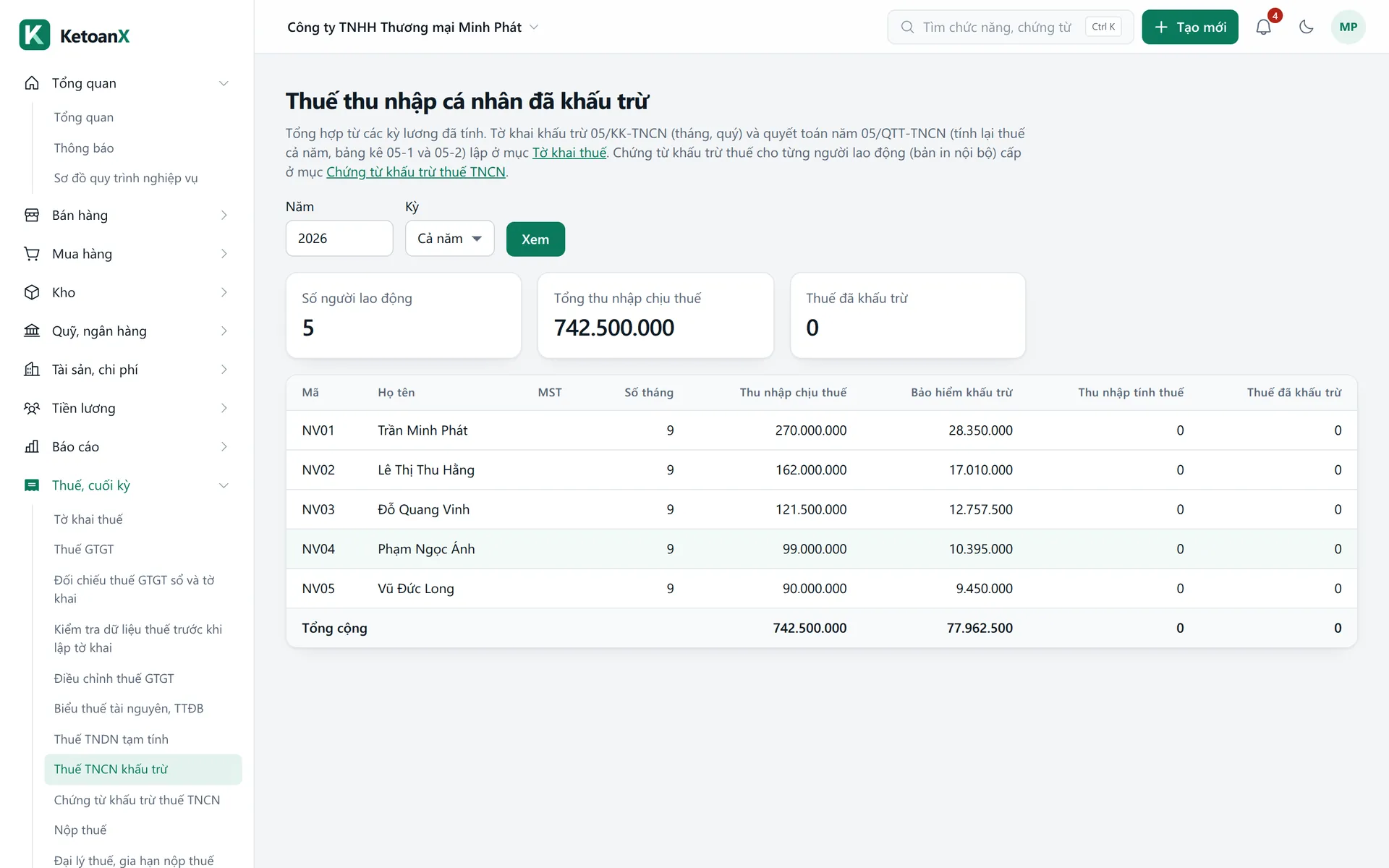Click the Trần Minh Phát row name
This screenshot has height=868, width=1389.
422,430
